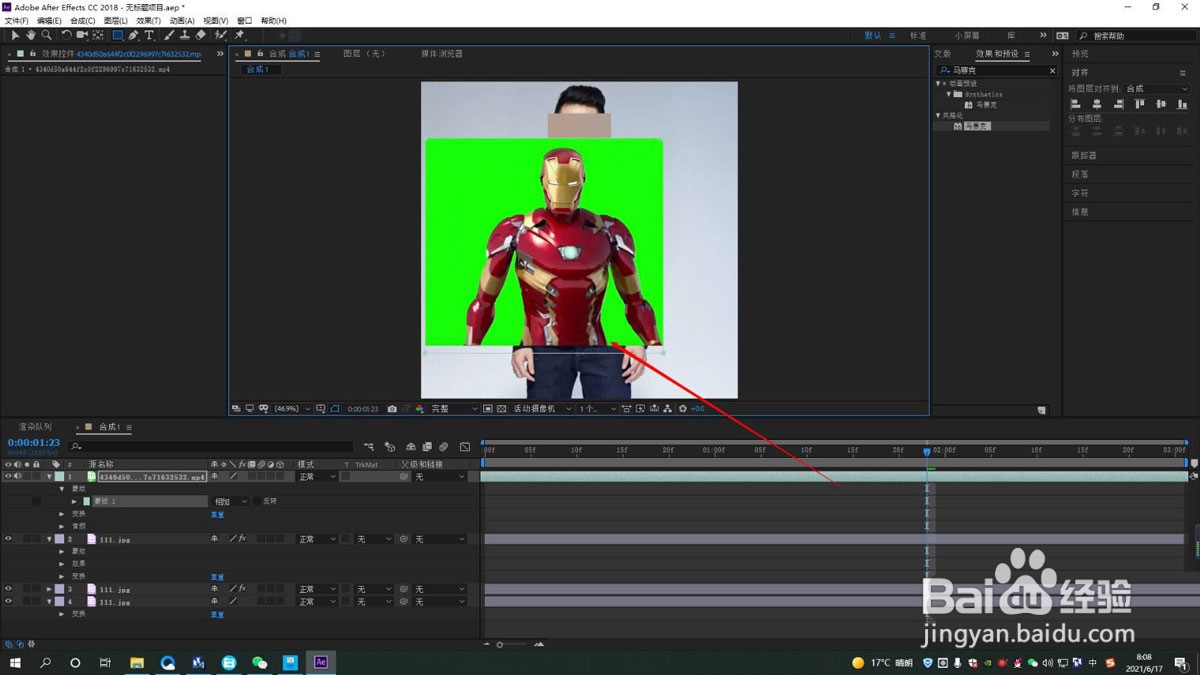Select the Brush tool
Viewport: 1200px width, 675px height.
pos(170,35)
